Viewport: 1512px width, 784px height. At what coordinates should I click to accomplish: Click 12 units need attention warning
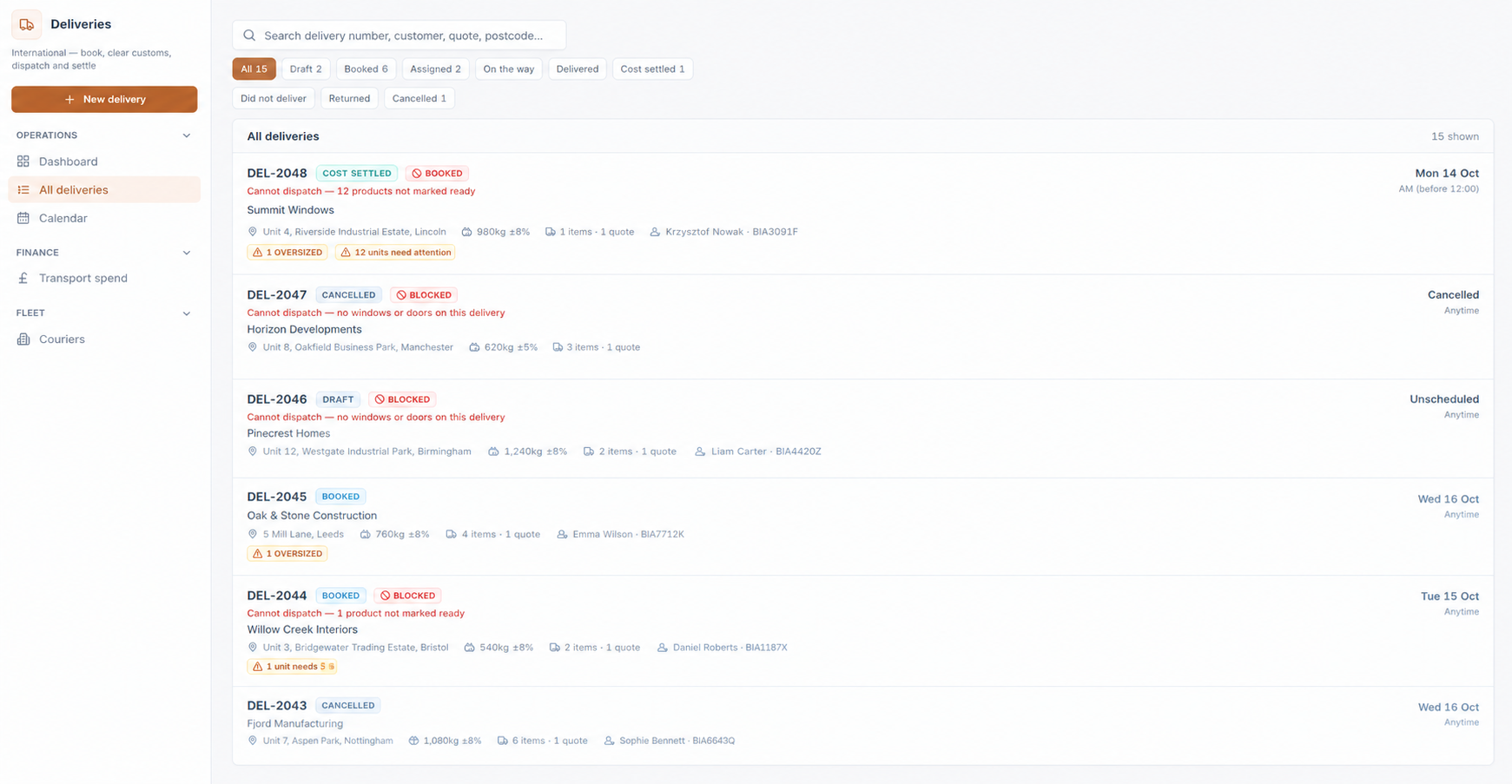[x=396, y=253]
